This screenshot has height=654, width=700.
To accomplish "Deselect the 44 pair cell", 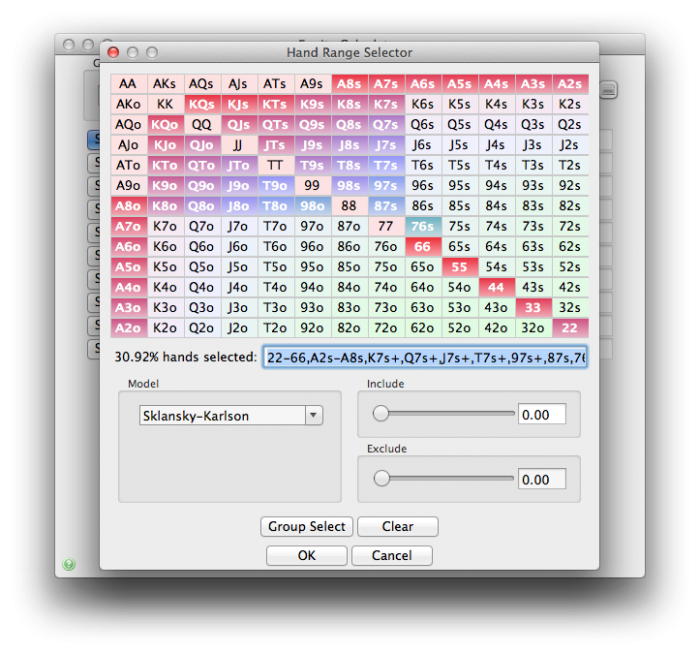I will point(496,287).
